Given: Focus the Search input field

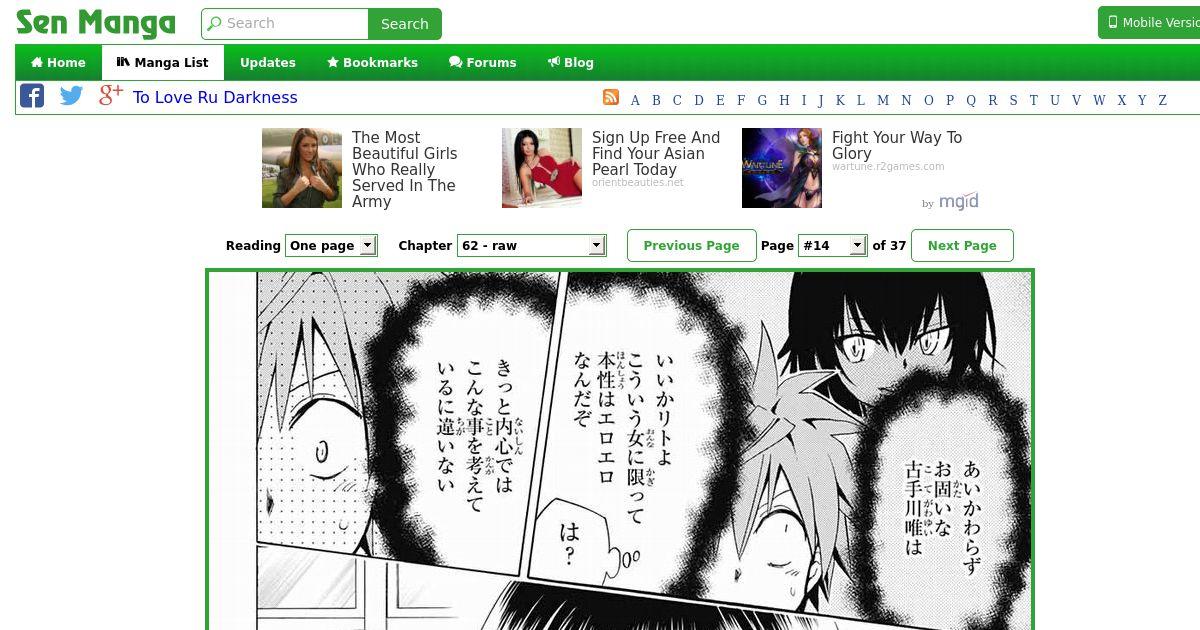Looking at the screenshot, I should (285, 24).
